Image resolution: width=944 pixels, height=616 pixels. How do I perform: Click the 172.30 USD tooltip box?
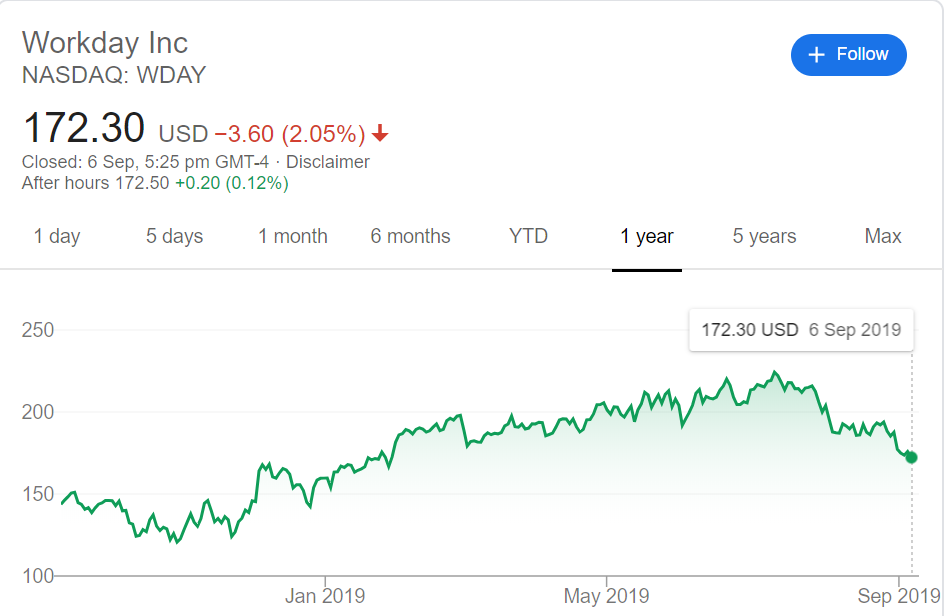tap(801, 330)
